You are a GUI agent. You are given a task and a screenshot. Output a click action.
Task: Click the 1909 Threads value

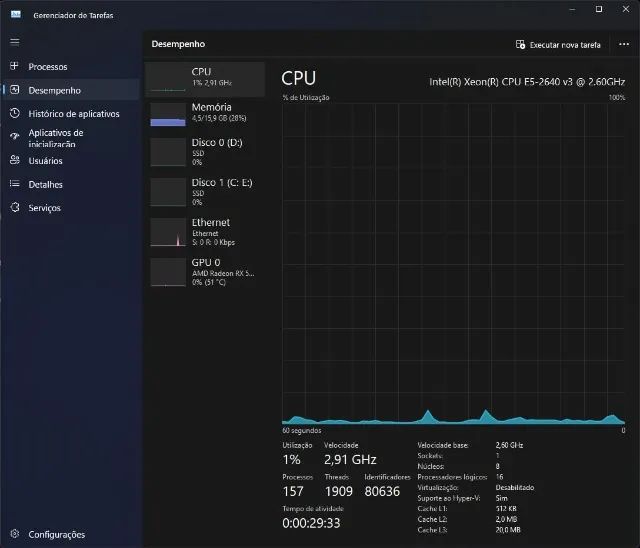[x=339, y=491]
